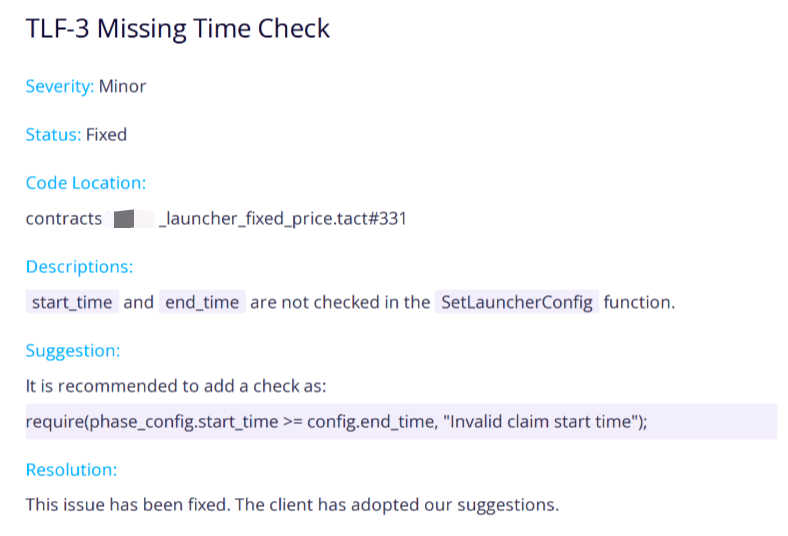Click the Status label

pos(53,134)
